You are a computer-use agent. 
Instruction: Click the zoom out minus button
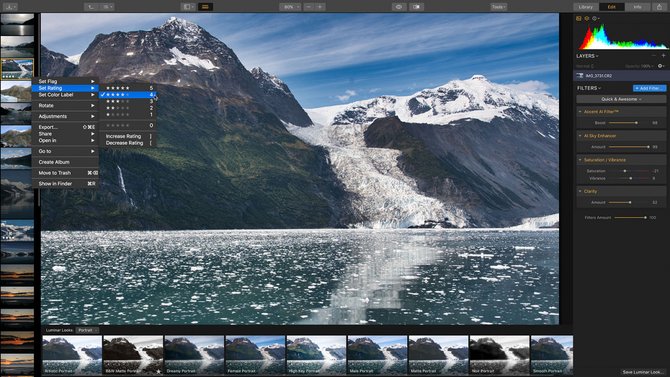pos(309,7)
